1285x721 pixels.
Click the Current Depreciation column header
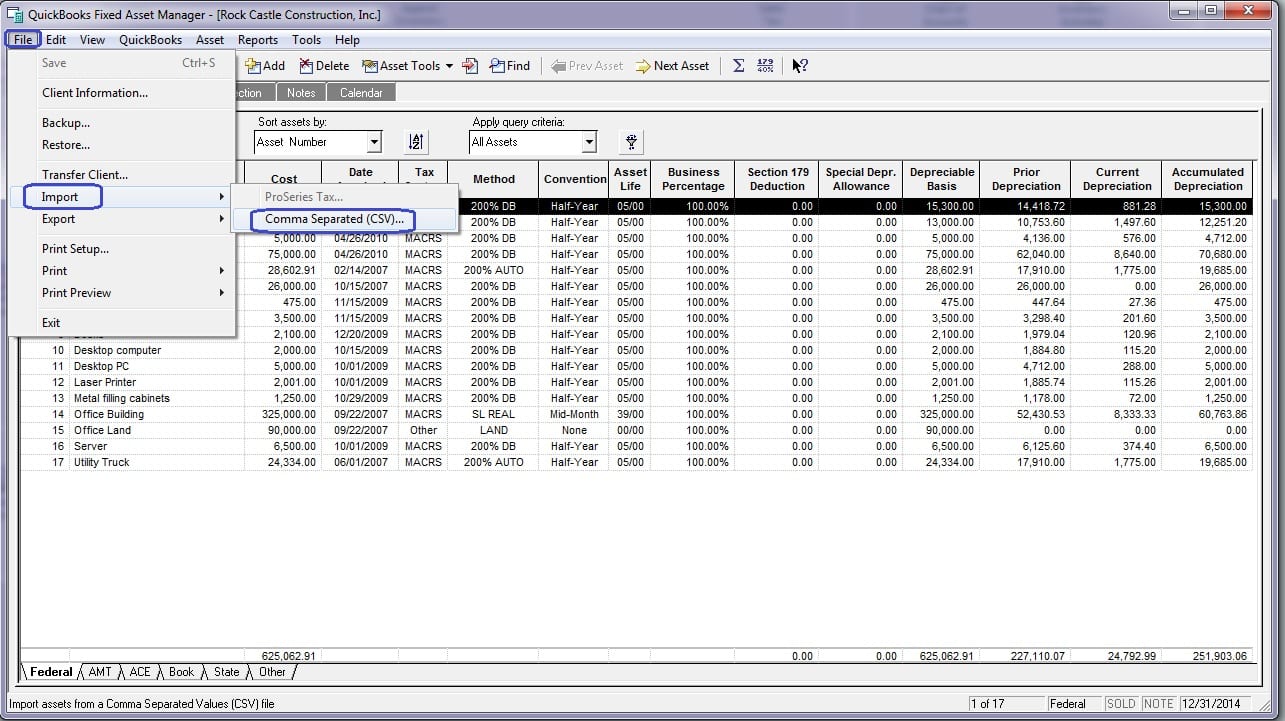[1117, 179]
